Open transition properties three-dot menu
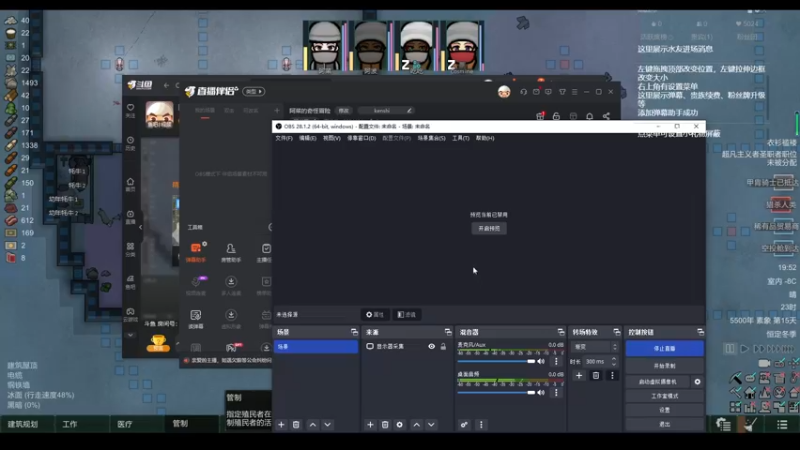The height and width of the screenshot is (450, 800). pos(612,376)
